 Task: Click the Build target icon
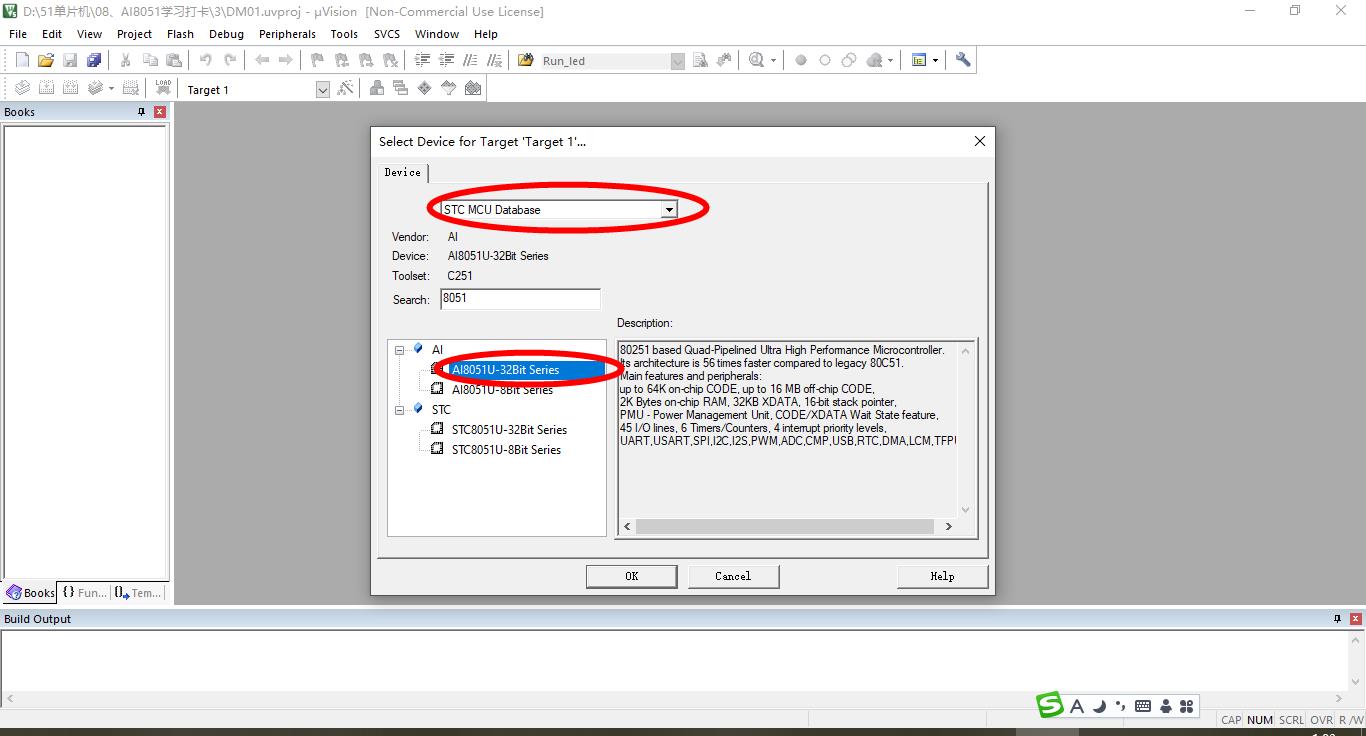coord(46,88)
